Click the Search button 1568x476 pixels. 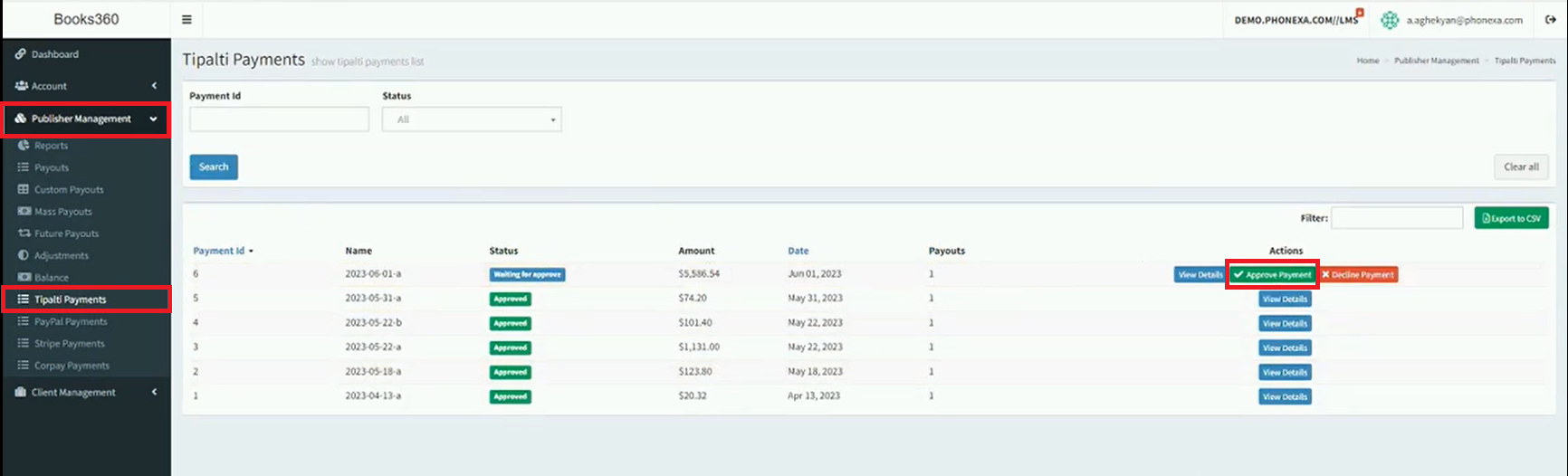pyautogui.click(x=214, y=167)
